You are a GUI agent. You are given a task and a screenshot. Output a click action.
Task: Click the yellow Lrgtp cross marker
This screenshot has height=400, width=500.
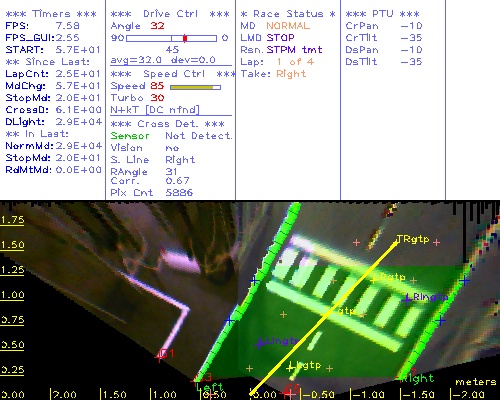pyautogui.click(x=374, y=279)
